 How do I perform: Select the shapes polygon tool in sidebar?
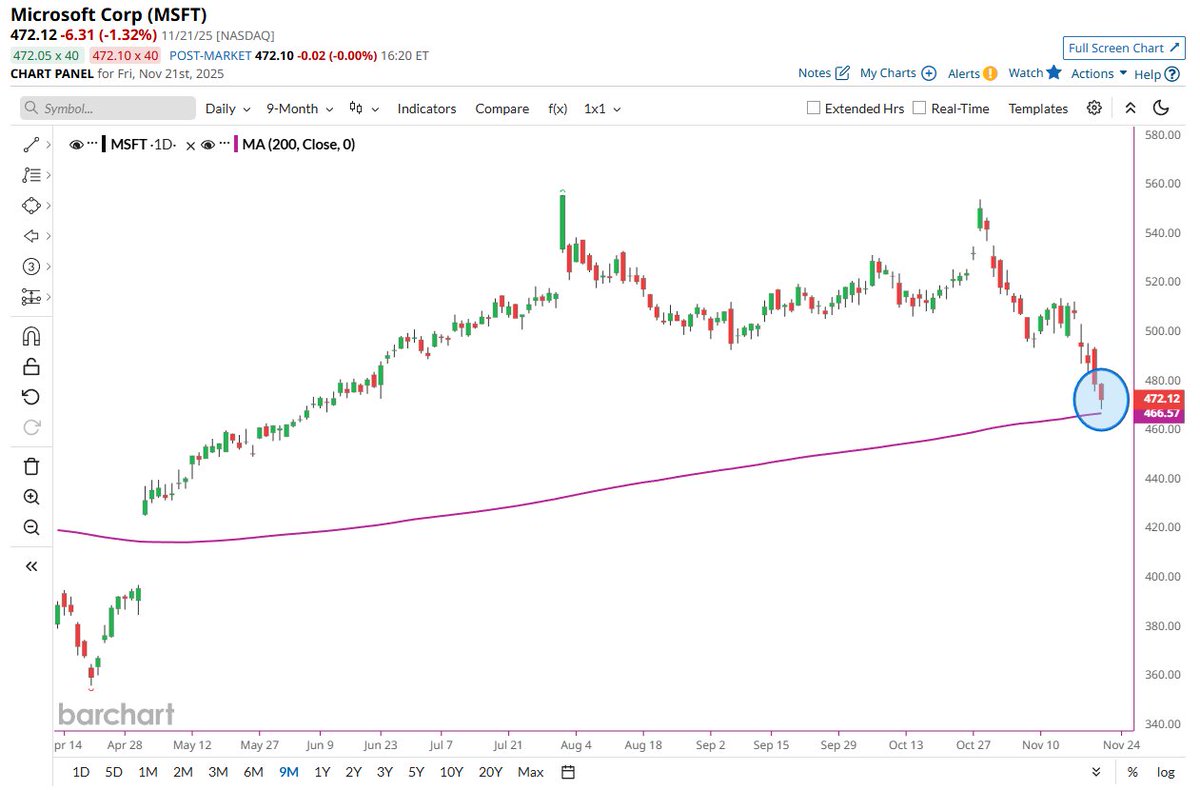pos(30,205)
